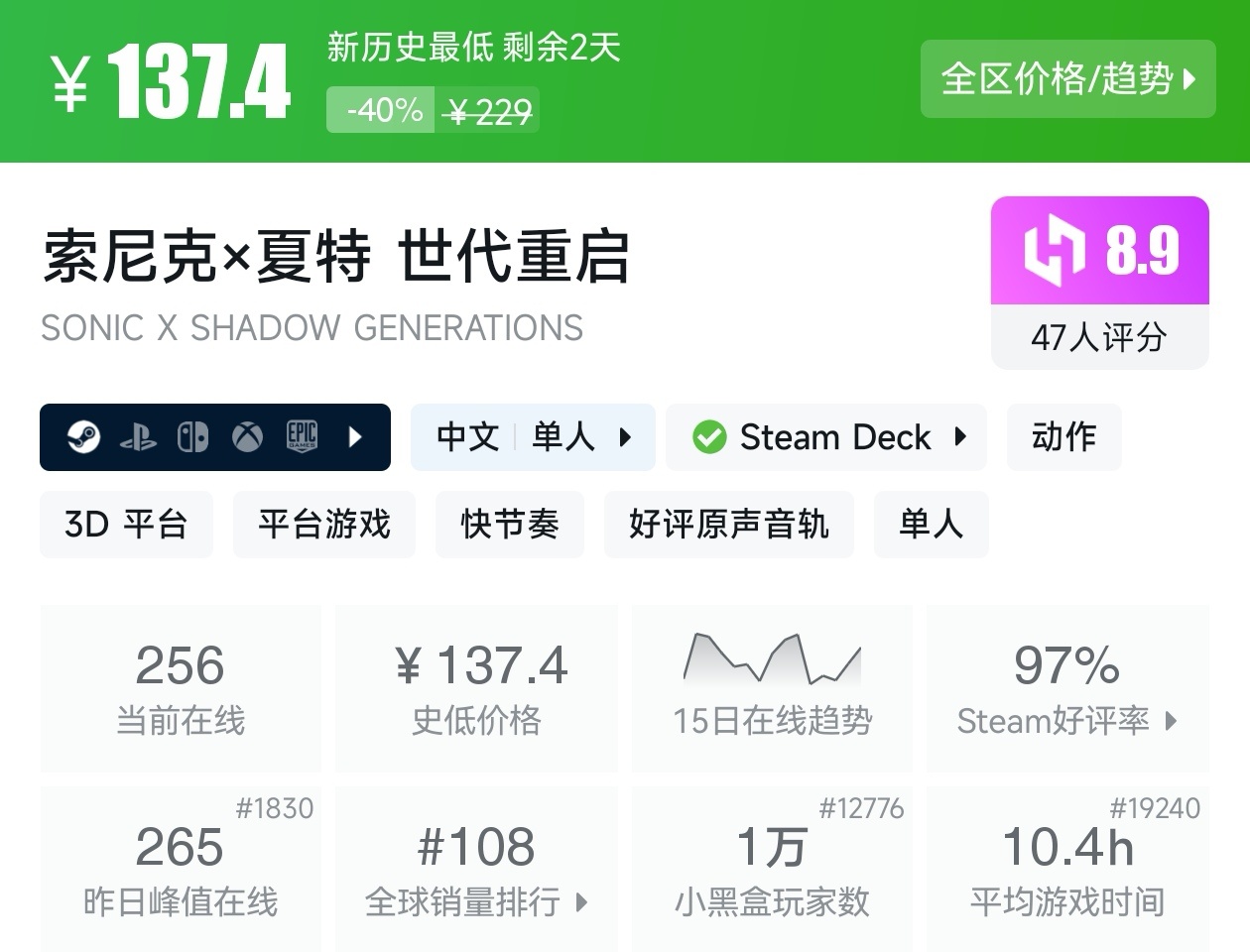The width and height of the screenshot is (1250, 952).
Task: Click the 好评原声音轨 tag
Action: (x=728, y=524)
